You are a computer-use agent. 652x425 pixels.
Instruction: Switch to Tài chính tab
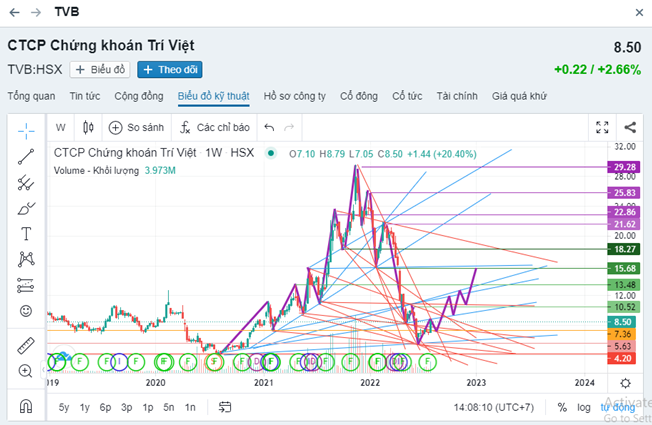pos(457,96)
